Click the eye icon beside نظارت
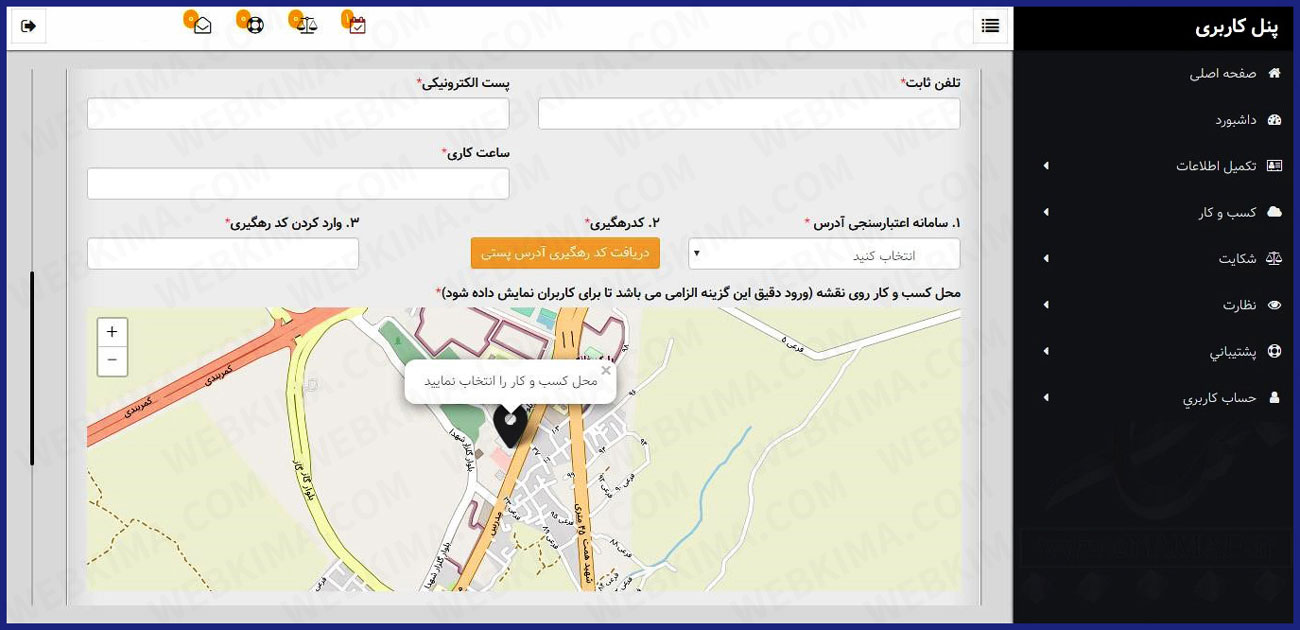The width and height of the screenshot is (1300, 630). pyautogui.click(x=1274, y=305)
